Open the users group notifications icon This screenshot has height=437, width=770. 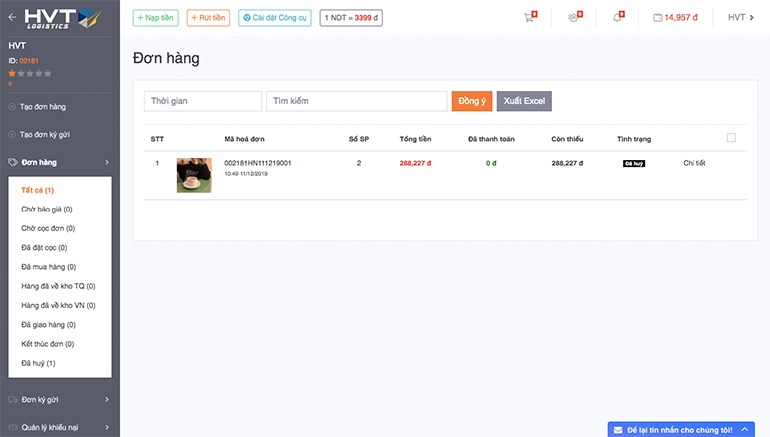click(575, 17)
